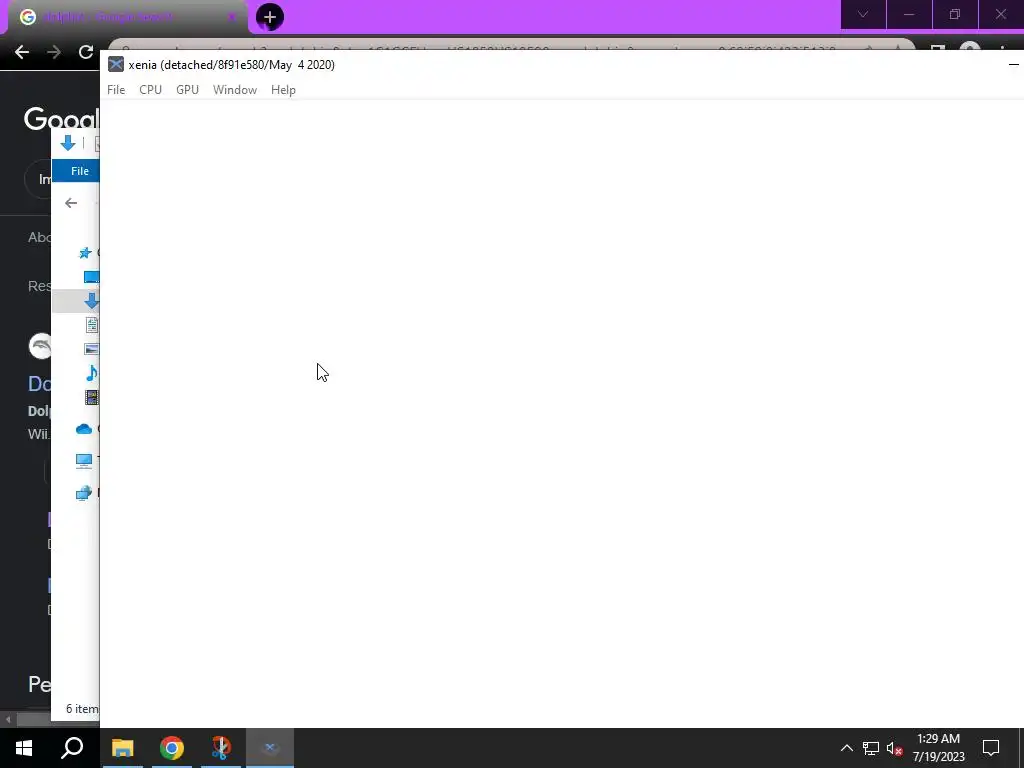Click muted volume tray icon
Screen dimensions: 1024x768
tap(895, 748)
